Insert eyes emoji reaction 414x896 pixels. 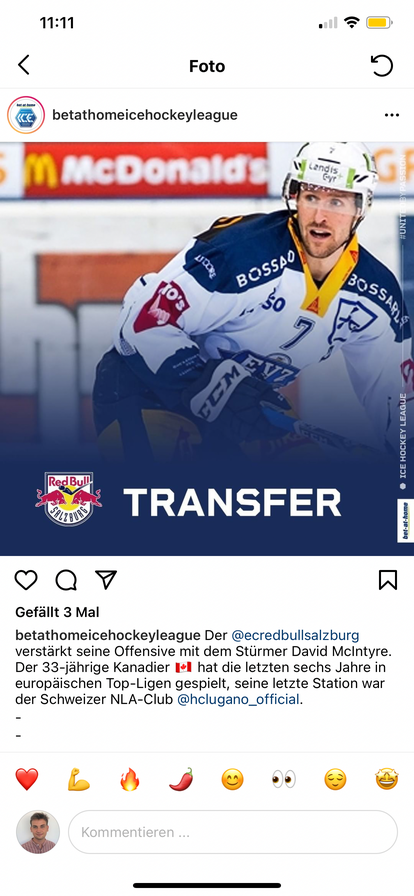[284, 779]
